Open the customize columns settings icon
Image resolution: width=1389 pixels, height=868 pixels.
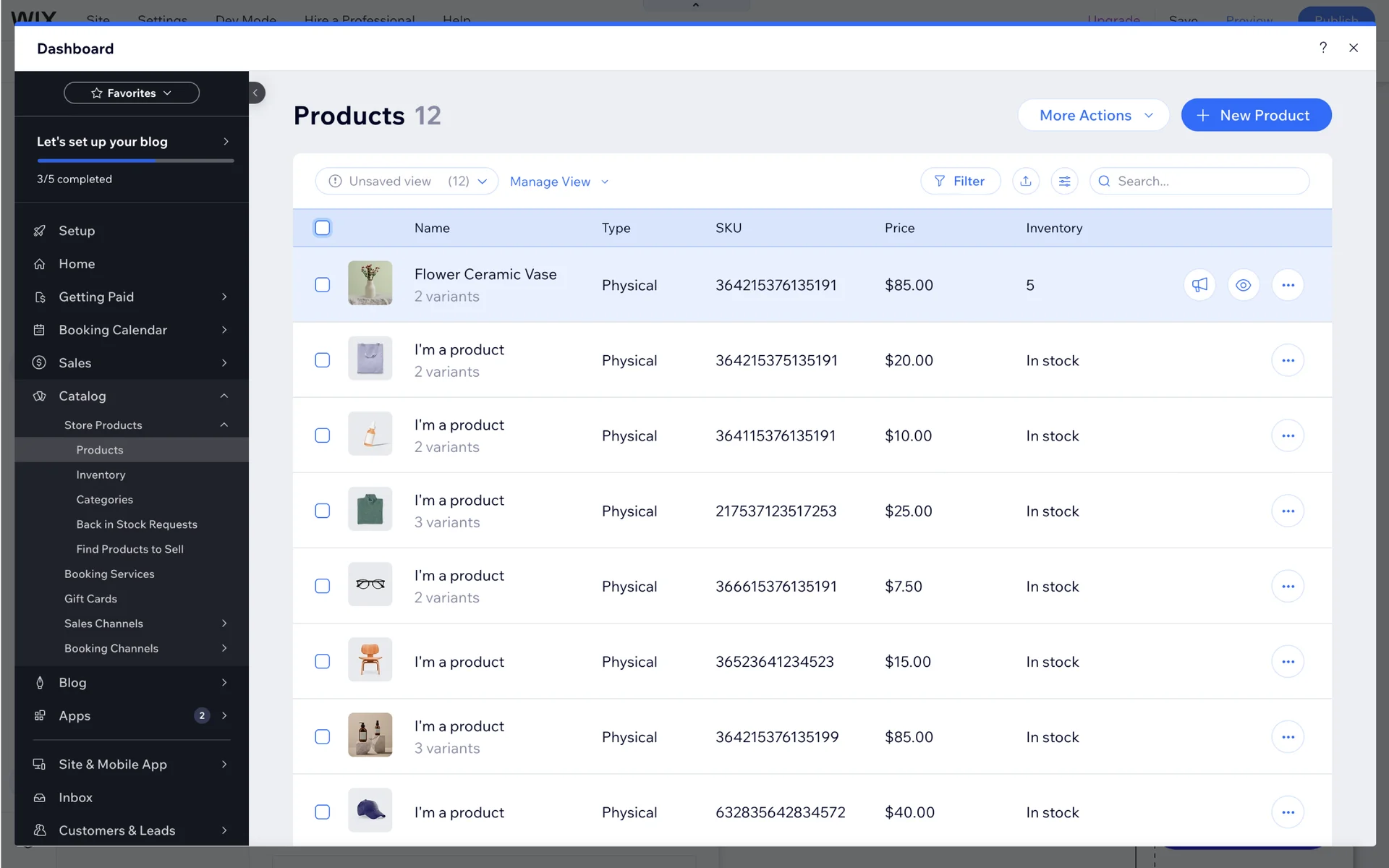tap(1064, 181)
